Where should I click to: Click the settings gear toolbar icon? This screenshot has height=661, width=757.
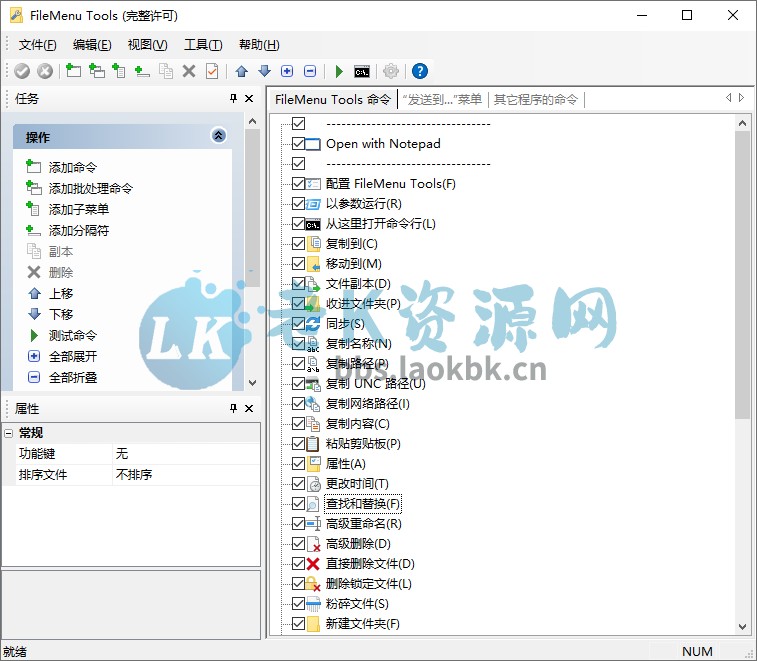pos(391,71)
